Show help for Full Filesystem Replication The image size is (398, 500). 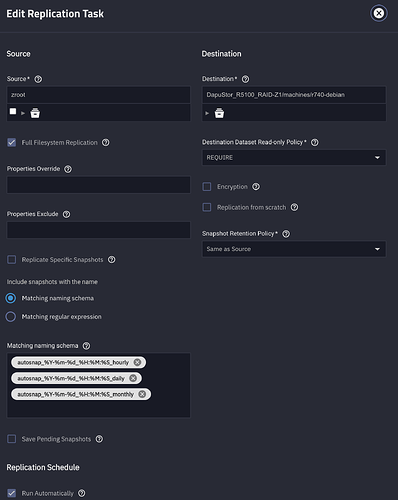point(106,142)
